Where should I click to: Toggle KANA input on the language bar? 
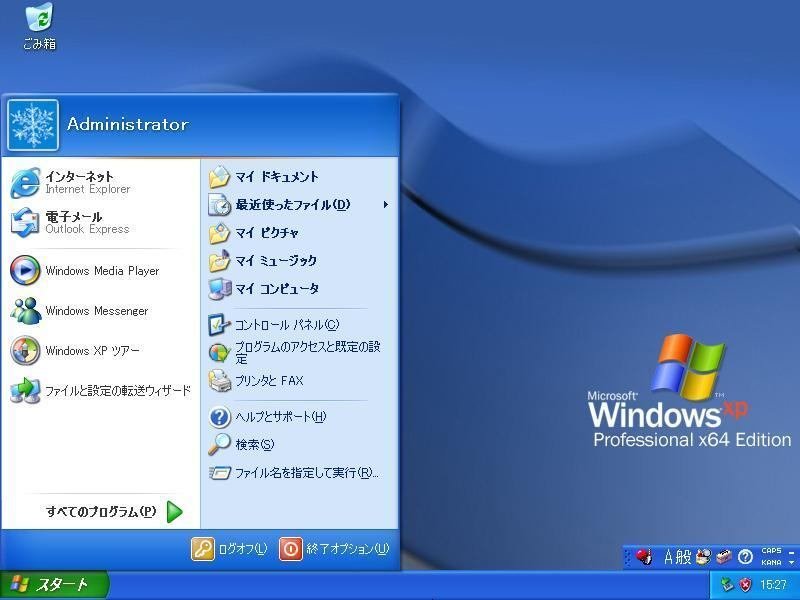[771, 563]
